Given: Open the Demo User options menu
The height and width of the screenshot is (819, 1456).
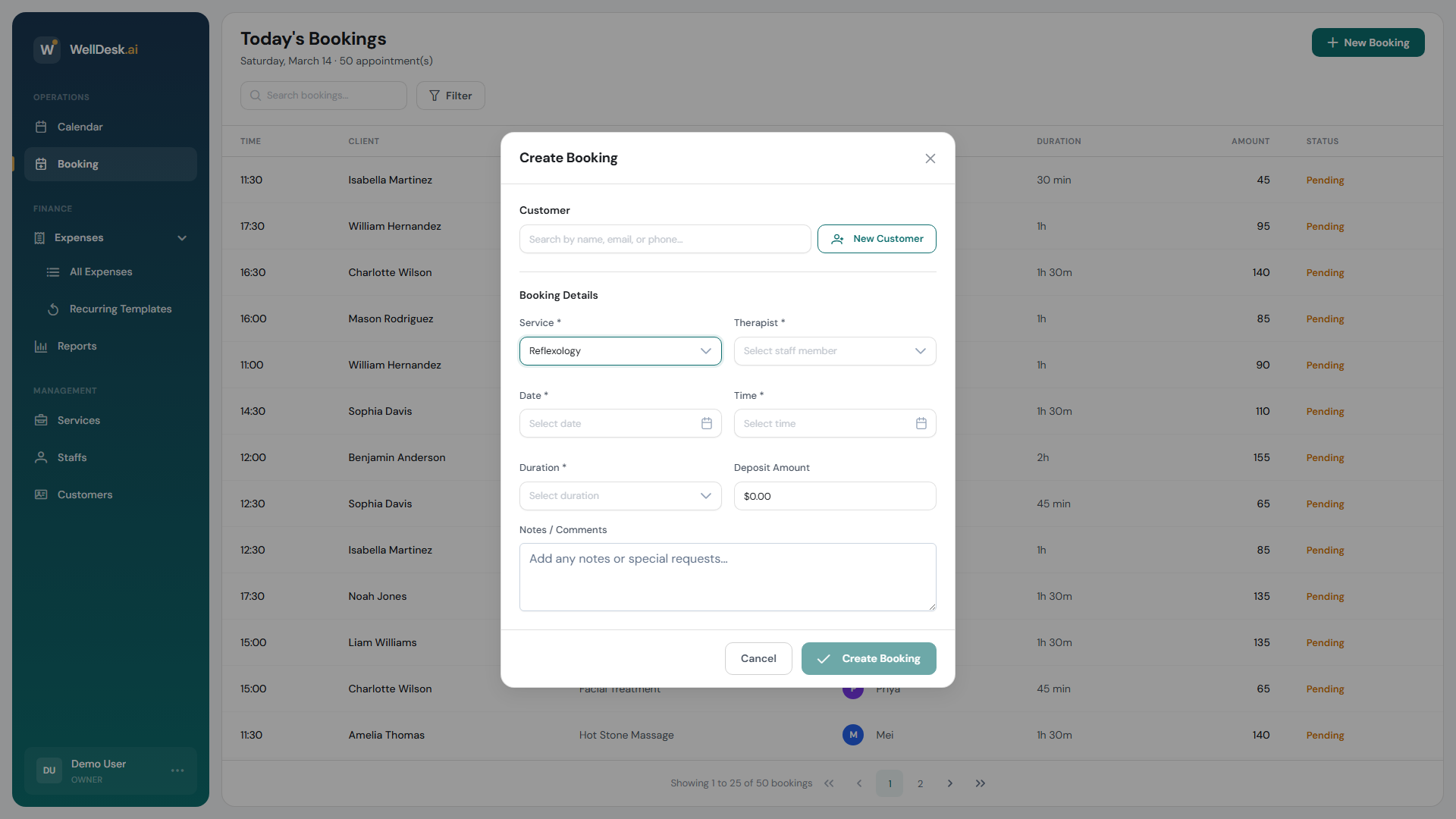Looking at the screenshot, I should click(177, 770).
